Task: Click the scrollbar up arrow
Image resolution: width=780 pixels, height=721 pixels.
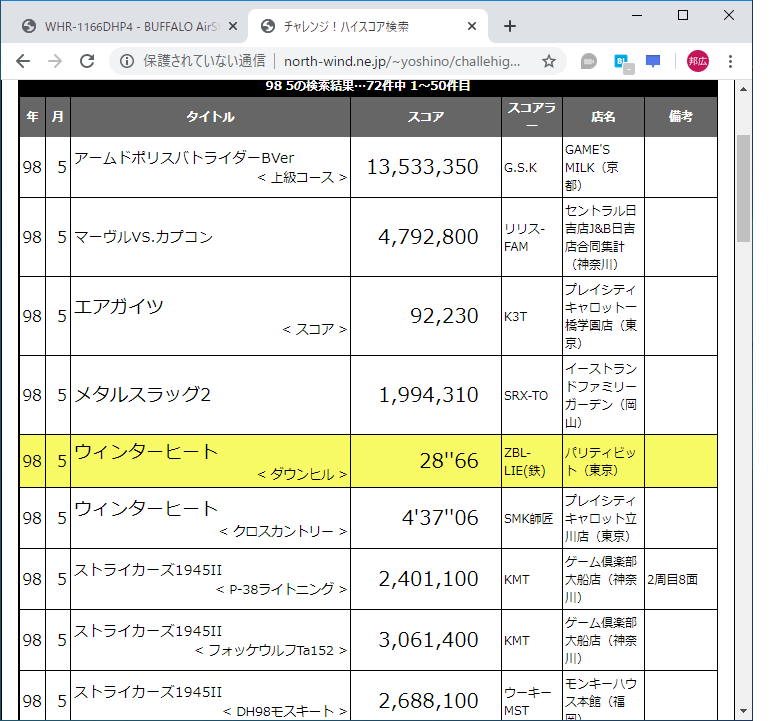Action: tap(743, 89)
